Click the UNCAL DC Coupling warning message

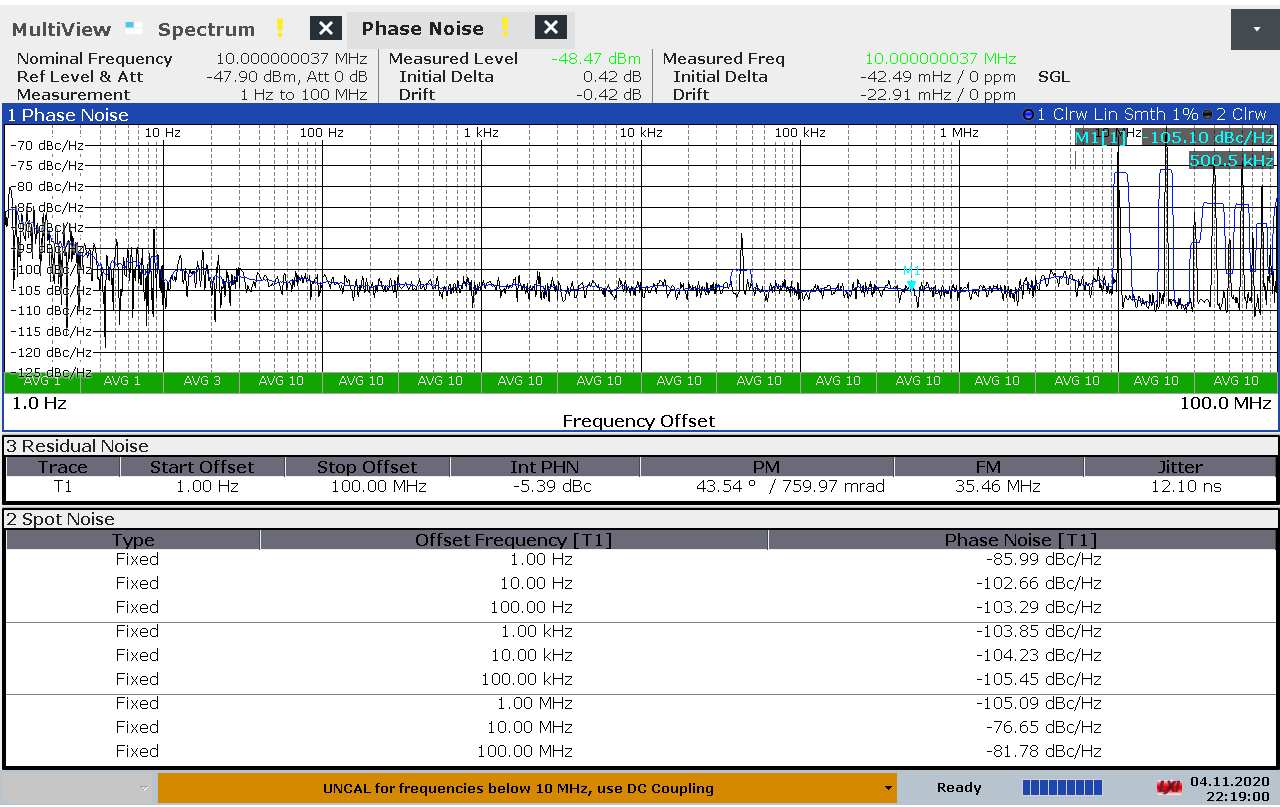[x=518, y=788]
